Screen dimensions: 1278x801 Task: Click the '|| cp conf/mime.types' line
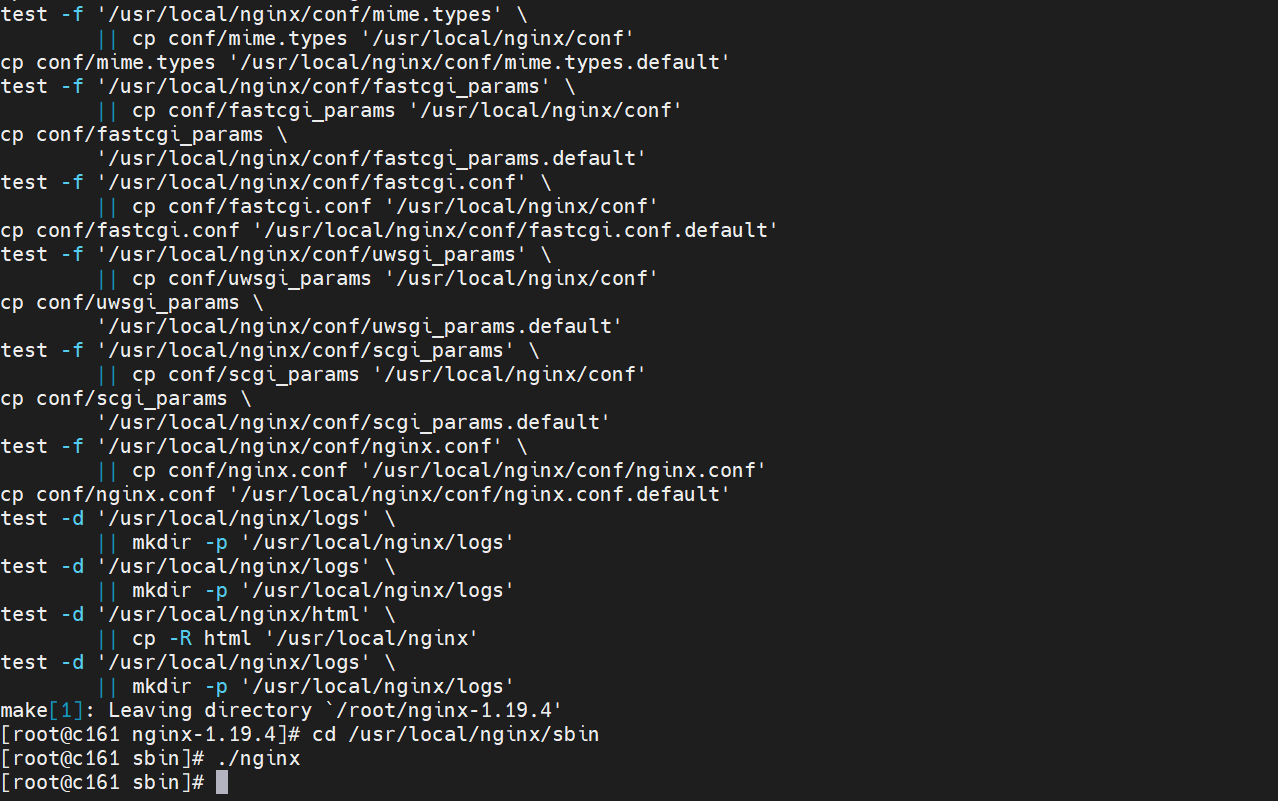point(366,39)
